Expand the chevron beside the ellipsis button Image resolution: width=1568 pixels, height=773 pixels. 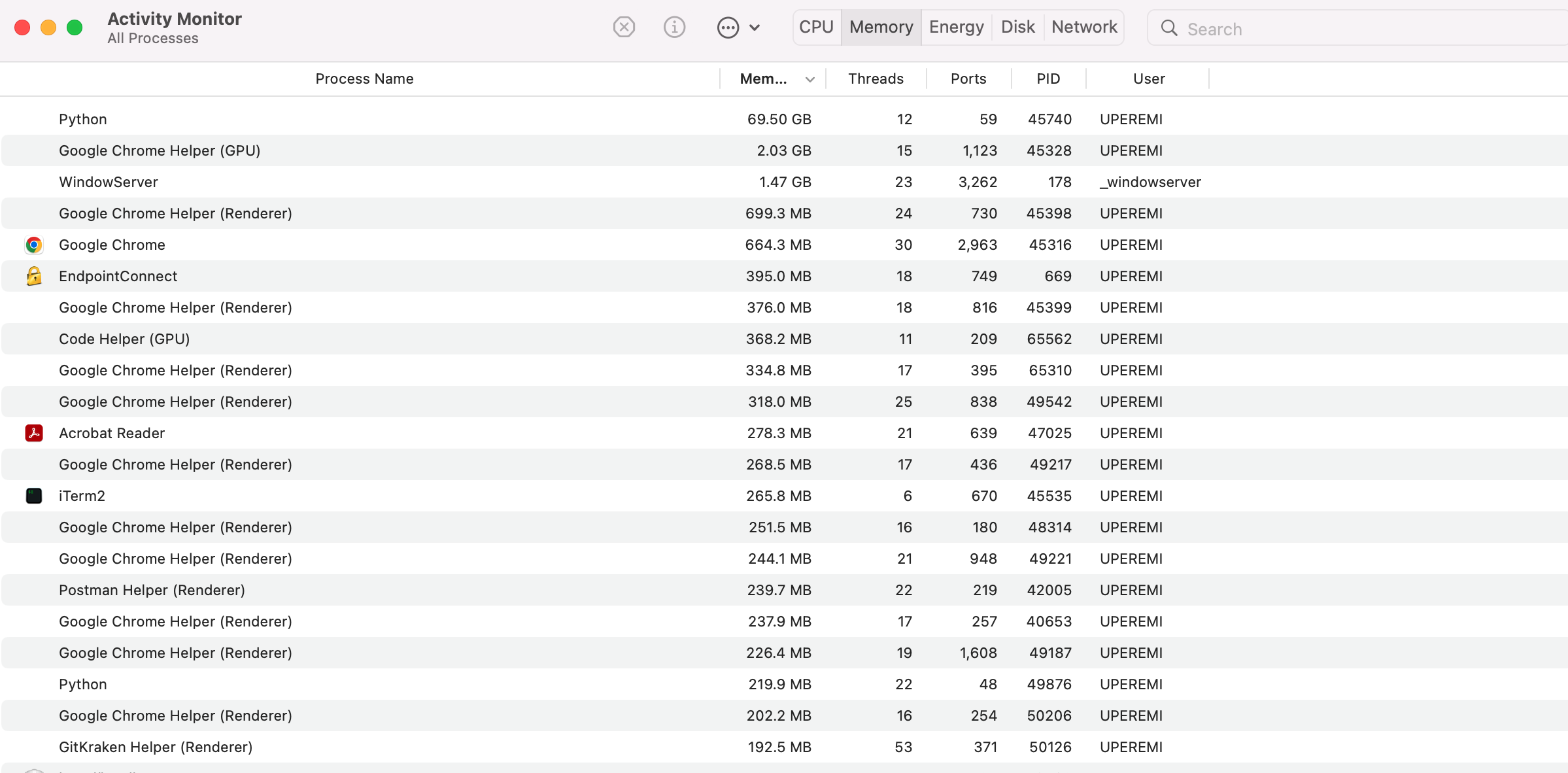click(755, 27)
